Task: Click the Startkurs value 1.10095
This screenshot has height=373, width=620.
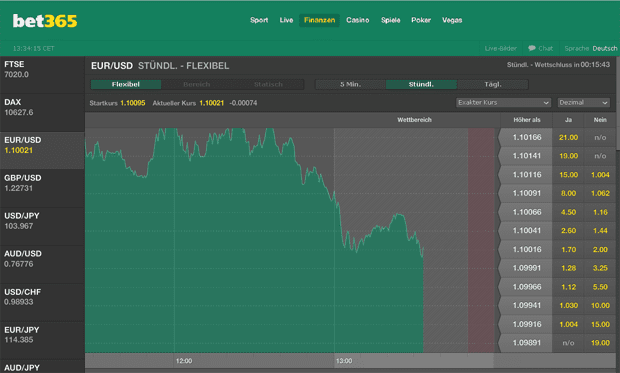Action: tap(133, 103)
